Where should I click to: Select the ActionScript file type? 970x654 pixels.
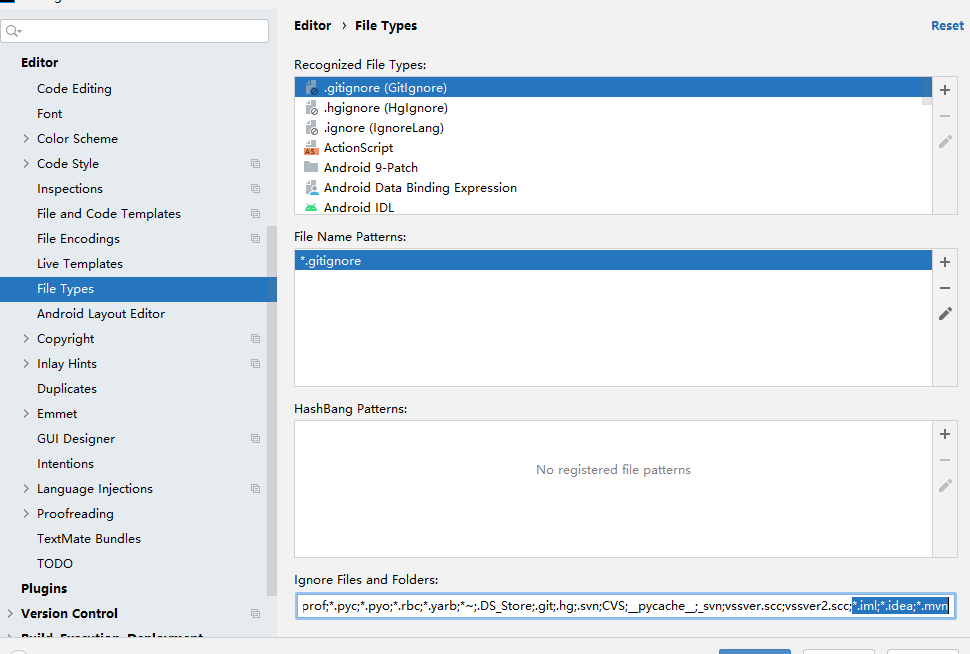pyautogui.click(x=358, y=148)
